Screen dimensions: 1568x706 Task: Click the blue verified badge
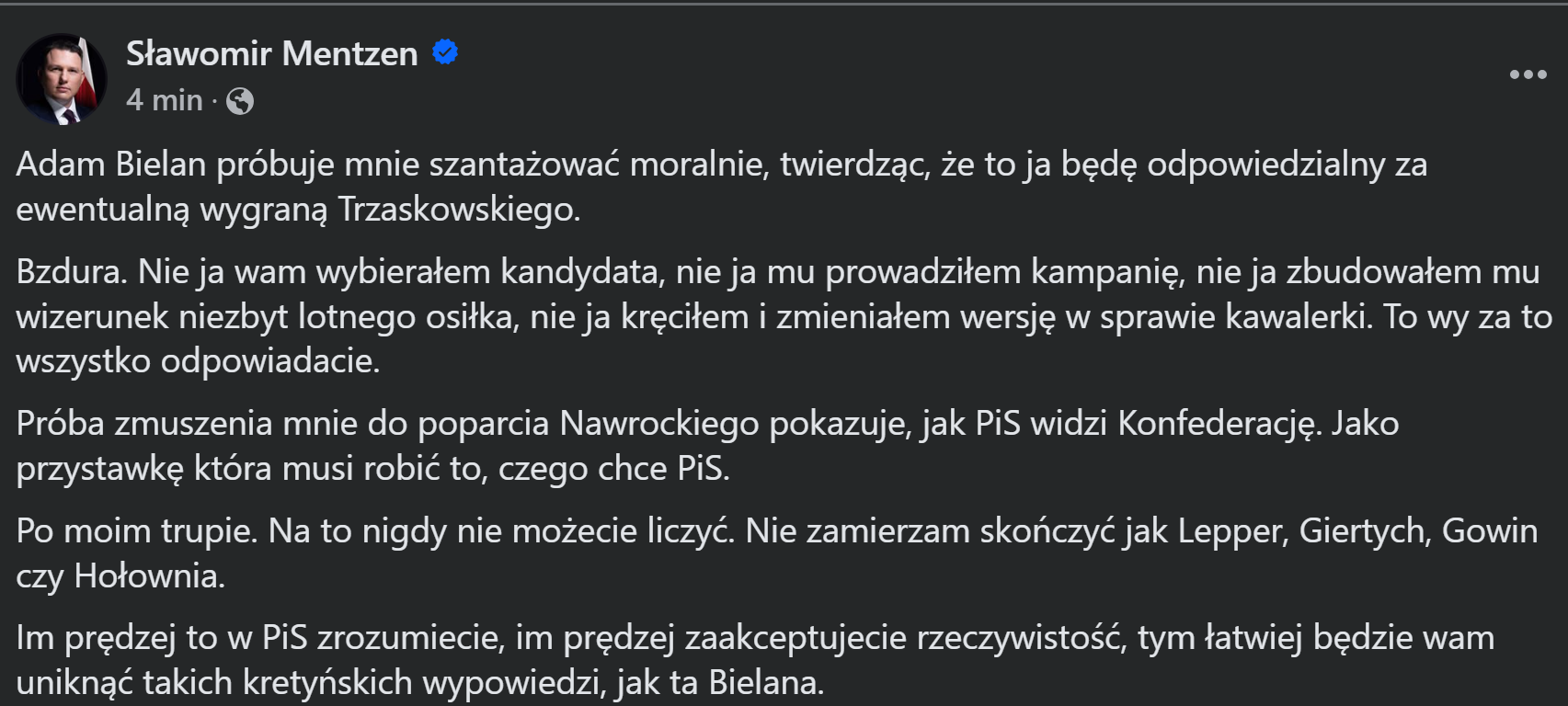pyautogui.click(x=445, y=53)
